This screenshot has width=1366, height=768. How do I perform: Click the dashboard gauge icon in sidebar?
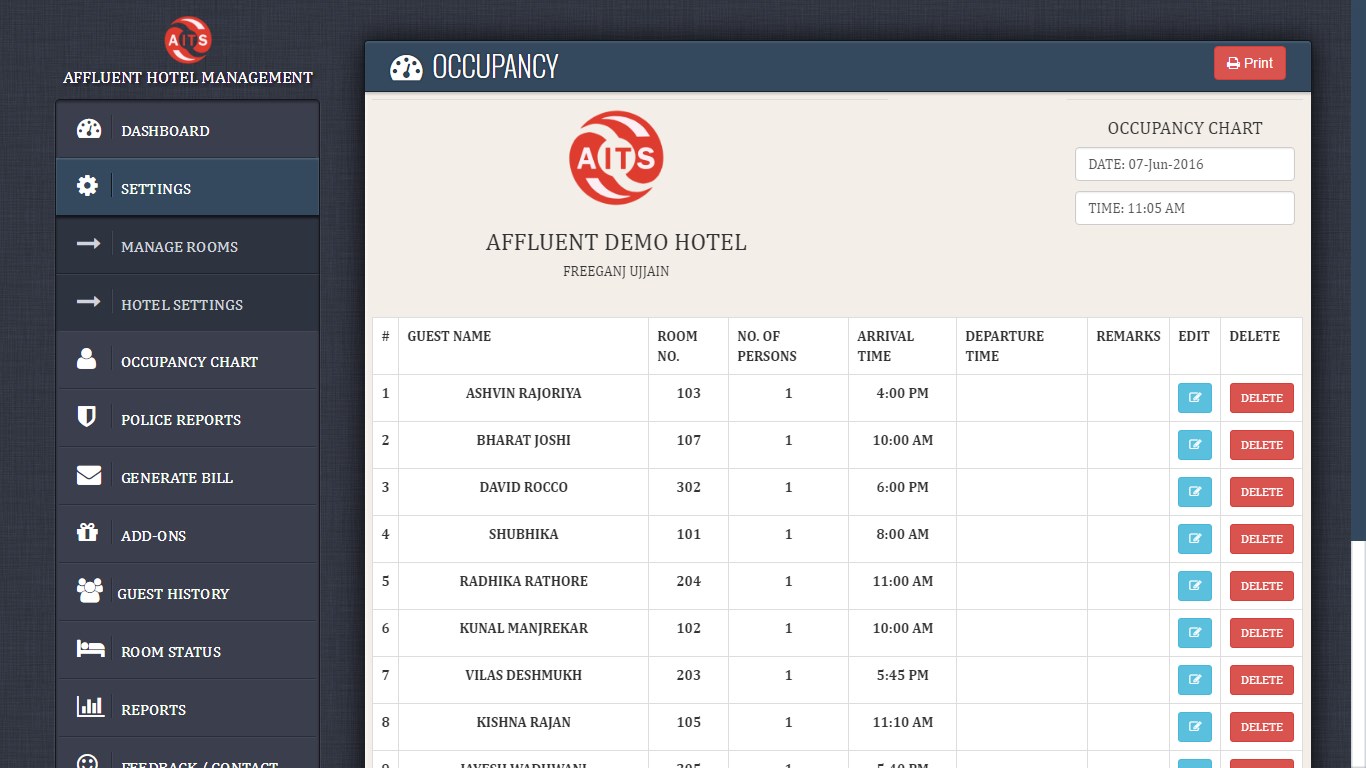tap(89, 129)
